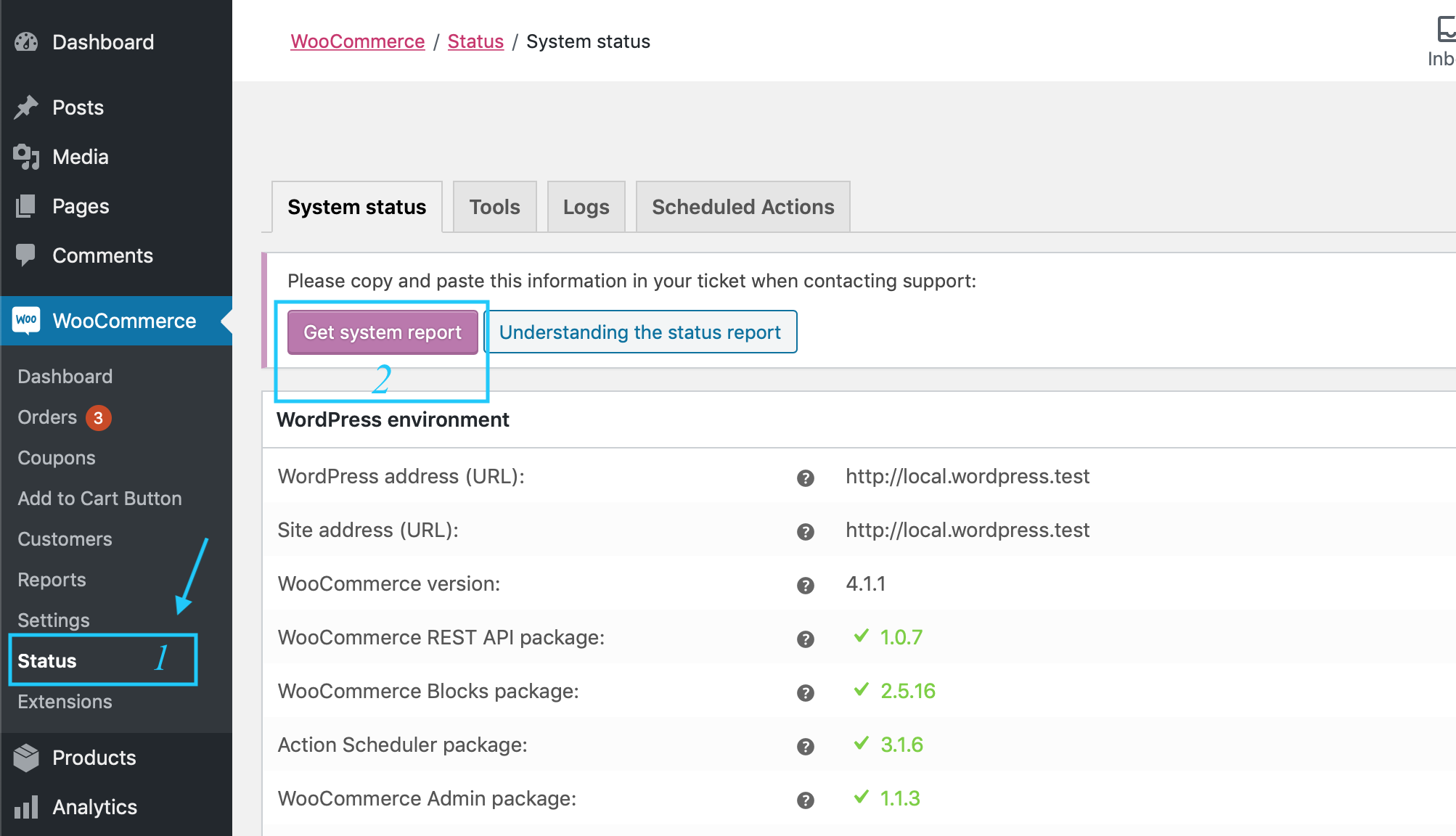Click help icon for WooCommerce Blocks package
Screen dimensions: 1456x836
tap(806, 692)
